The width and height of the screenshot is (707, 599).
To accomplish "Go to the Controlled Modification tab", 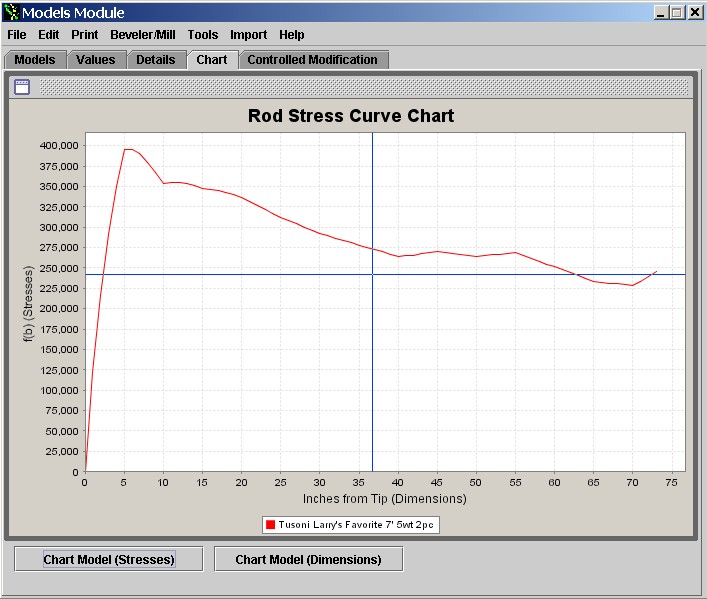I will click(312, 60).
